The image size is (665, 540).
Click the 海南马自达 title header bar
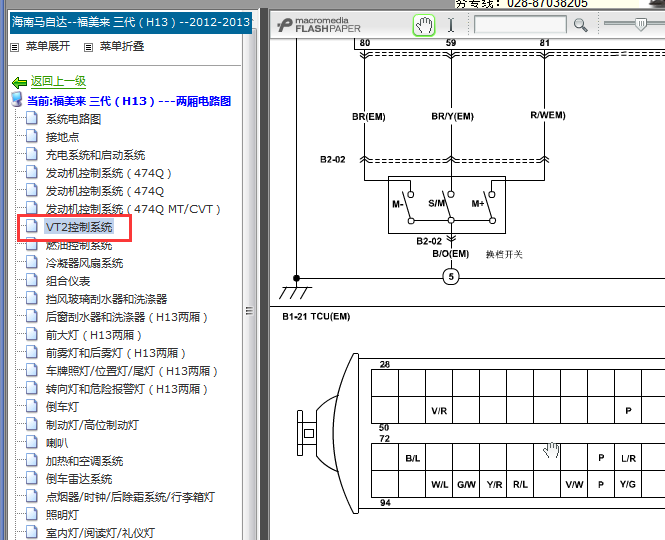pyautogui.click(x=131, y=22)
